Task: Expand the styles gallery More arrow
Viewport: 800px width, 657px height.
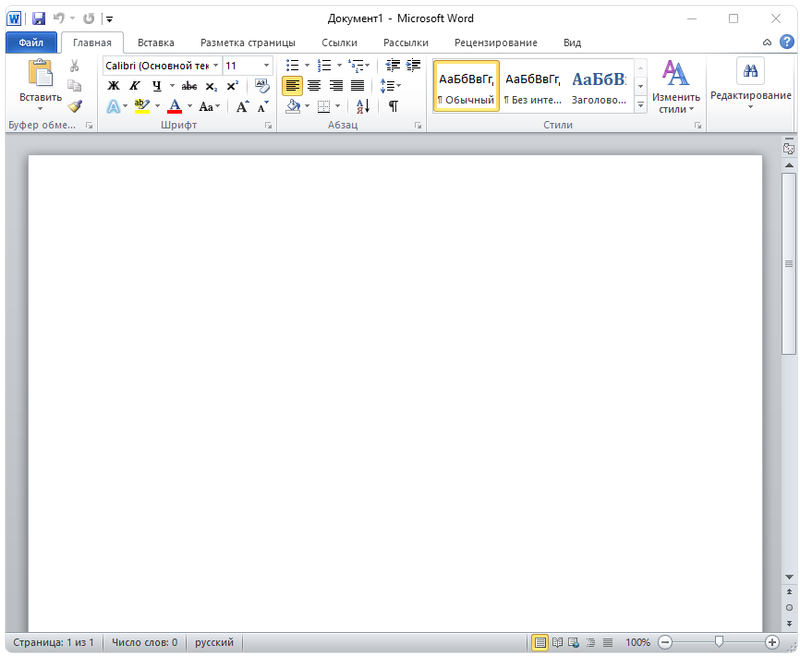Action: click(641, 105)
